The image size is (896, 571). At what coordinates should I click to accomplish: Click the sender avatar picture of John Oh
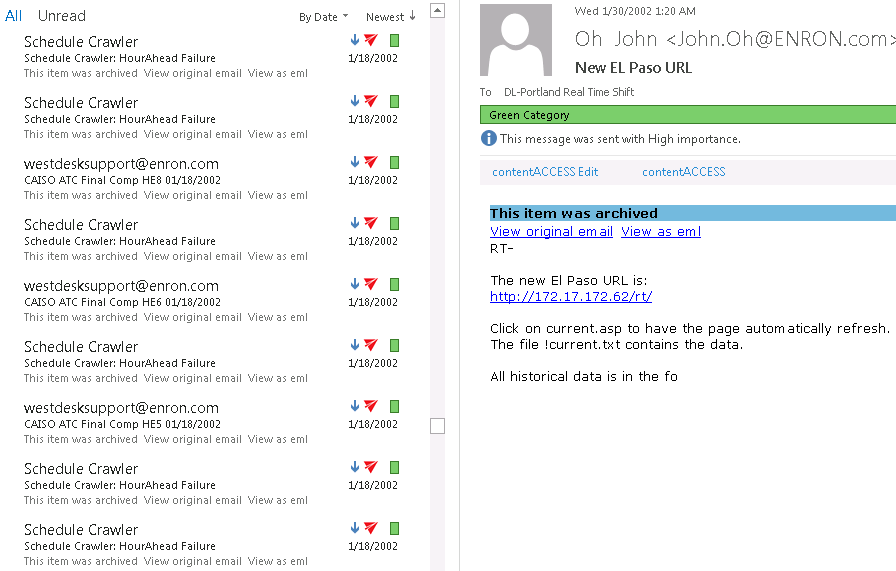click(516, 40)
